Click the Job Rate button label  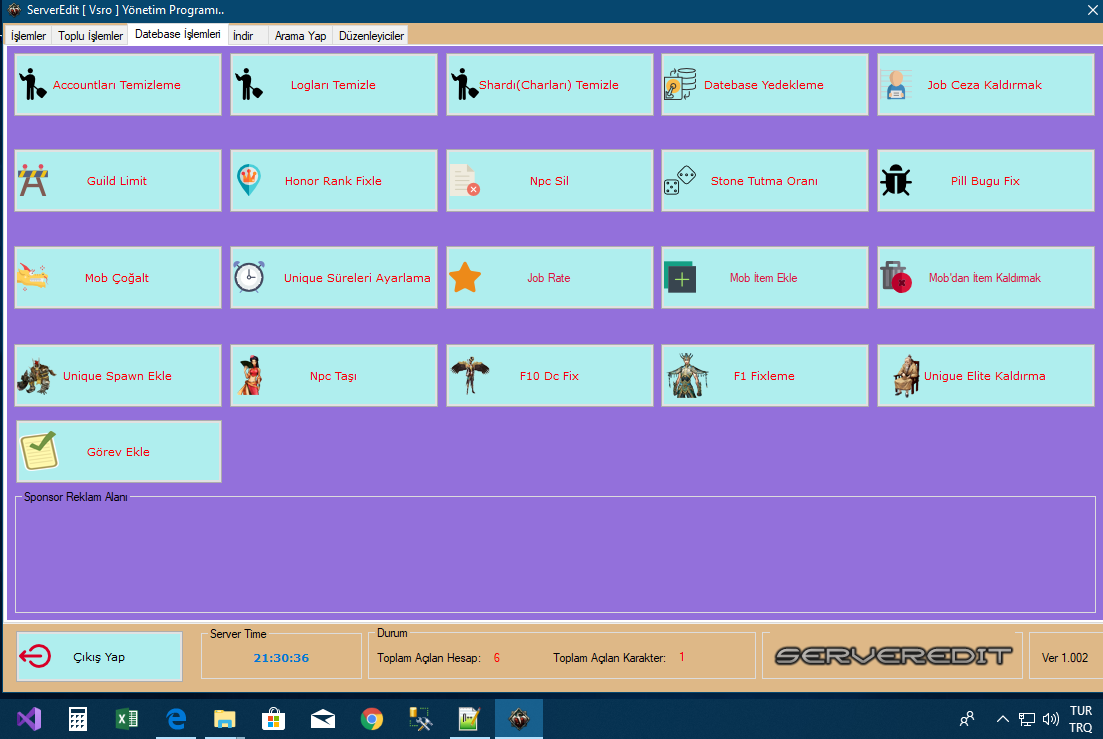(549, 278)
